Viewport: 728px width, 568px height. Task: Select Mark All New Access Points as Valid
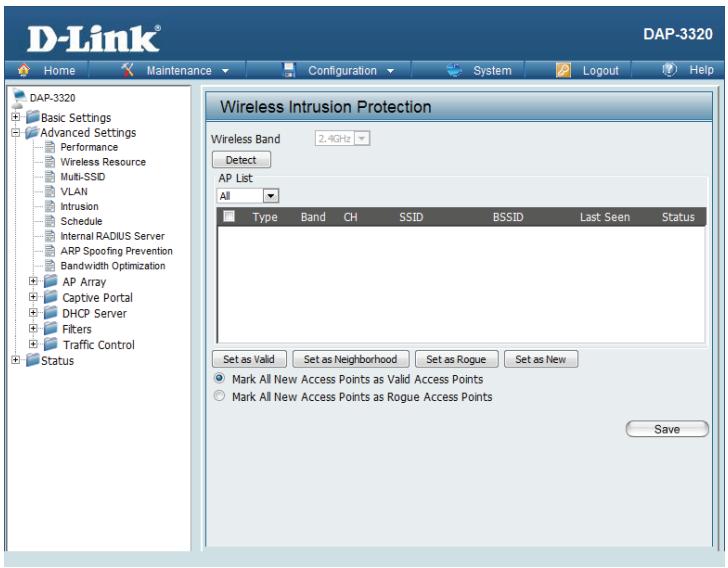pos(219,378)
